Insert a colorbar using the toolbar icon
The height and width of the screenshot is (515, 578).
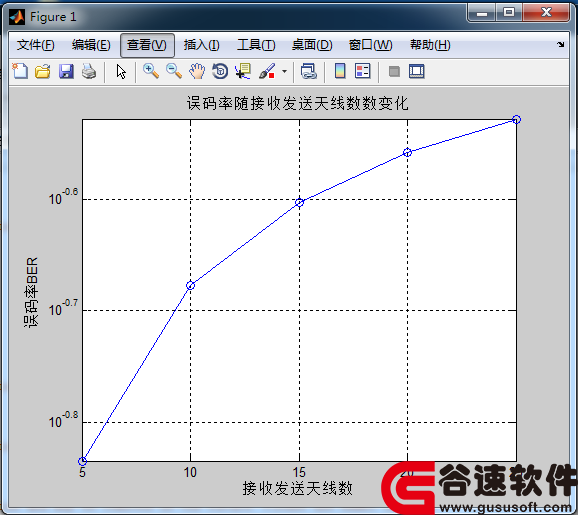[x=340, y=71]
